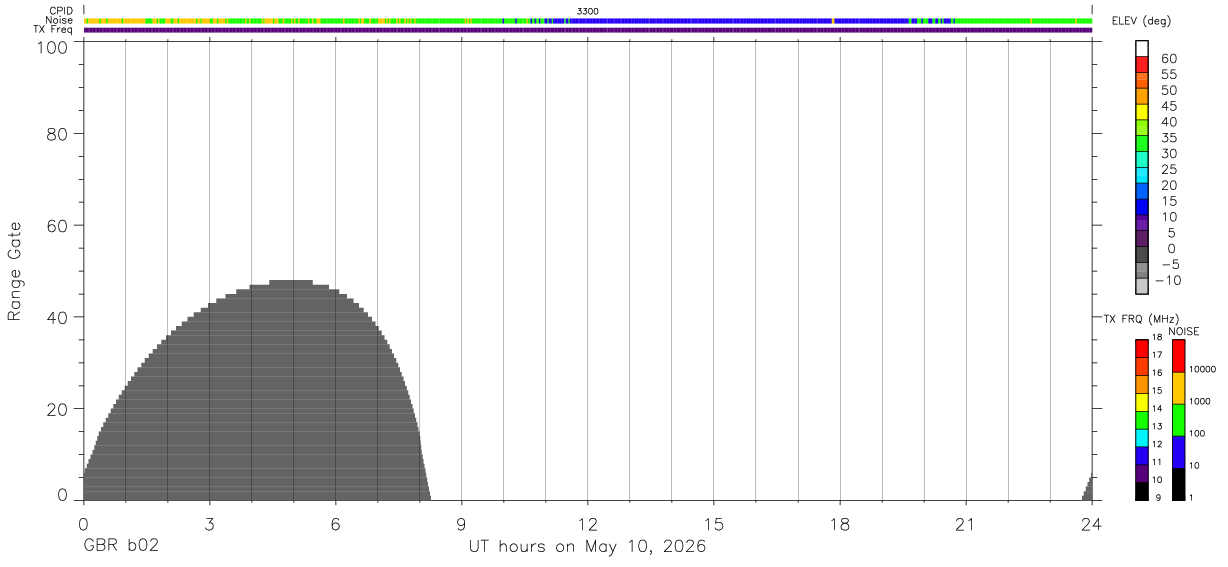The image size is (1228, 567).
Task: Click the red swatch in the ELEV color bar
Action: [x=1142, y=64]
